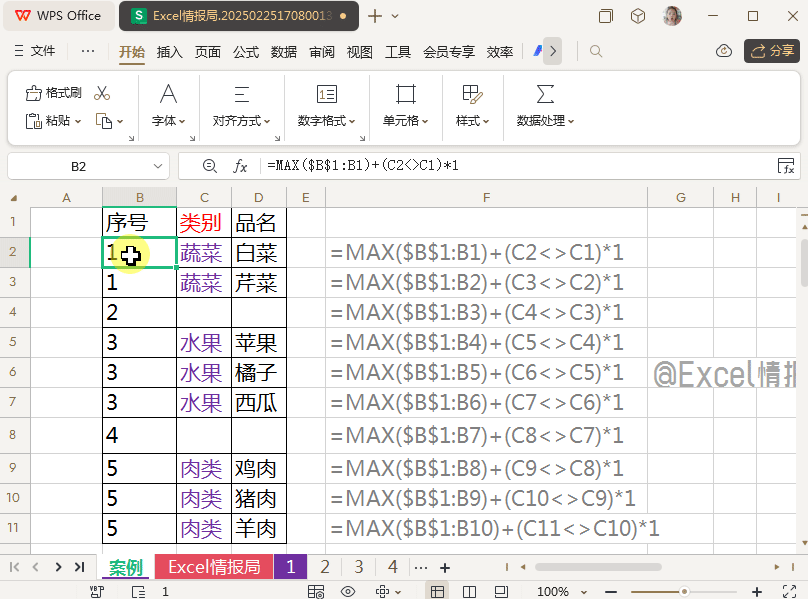808x599 pixels.
Task: Open the search icon in menu bar
Action: pos(596,51)
